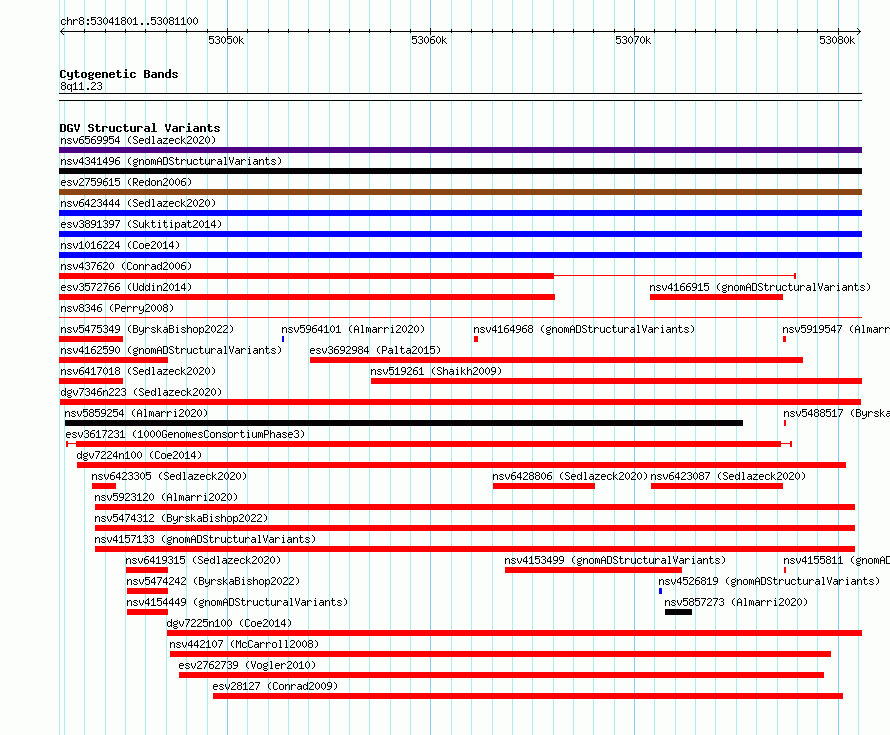The image size is (890, 735).
Task: Click the 53050k ruler position
Action: pos(226,40)
